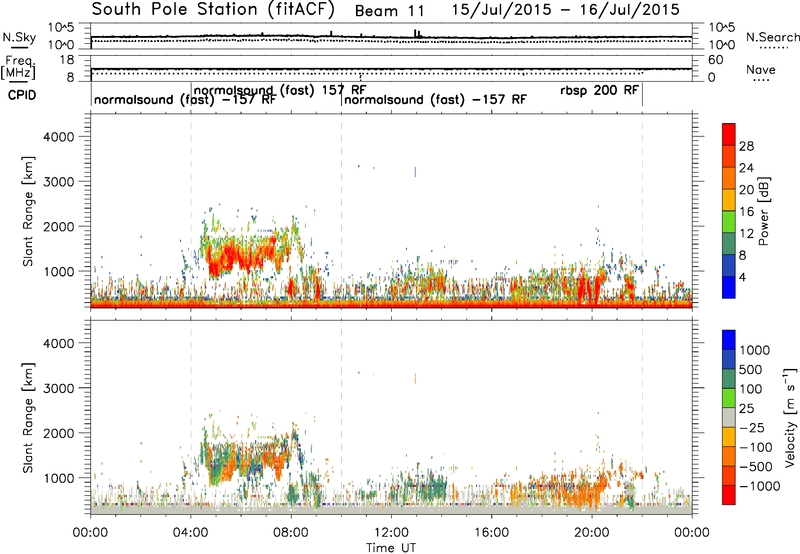The height and width of the screenshot is (554, 800).
Task: Click the Slant Range [km] label of the power panel
Action: 28,211
